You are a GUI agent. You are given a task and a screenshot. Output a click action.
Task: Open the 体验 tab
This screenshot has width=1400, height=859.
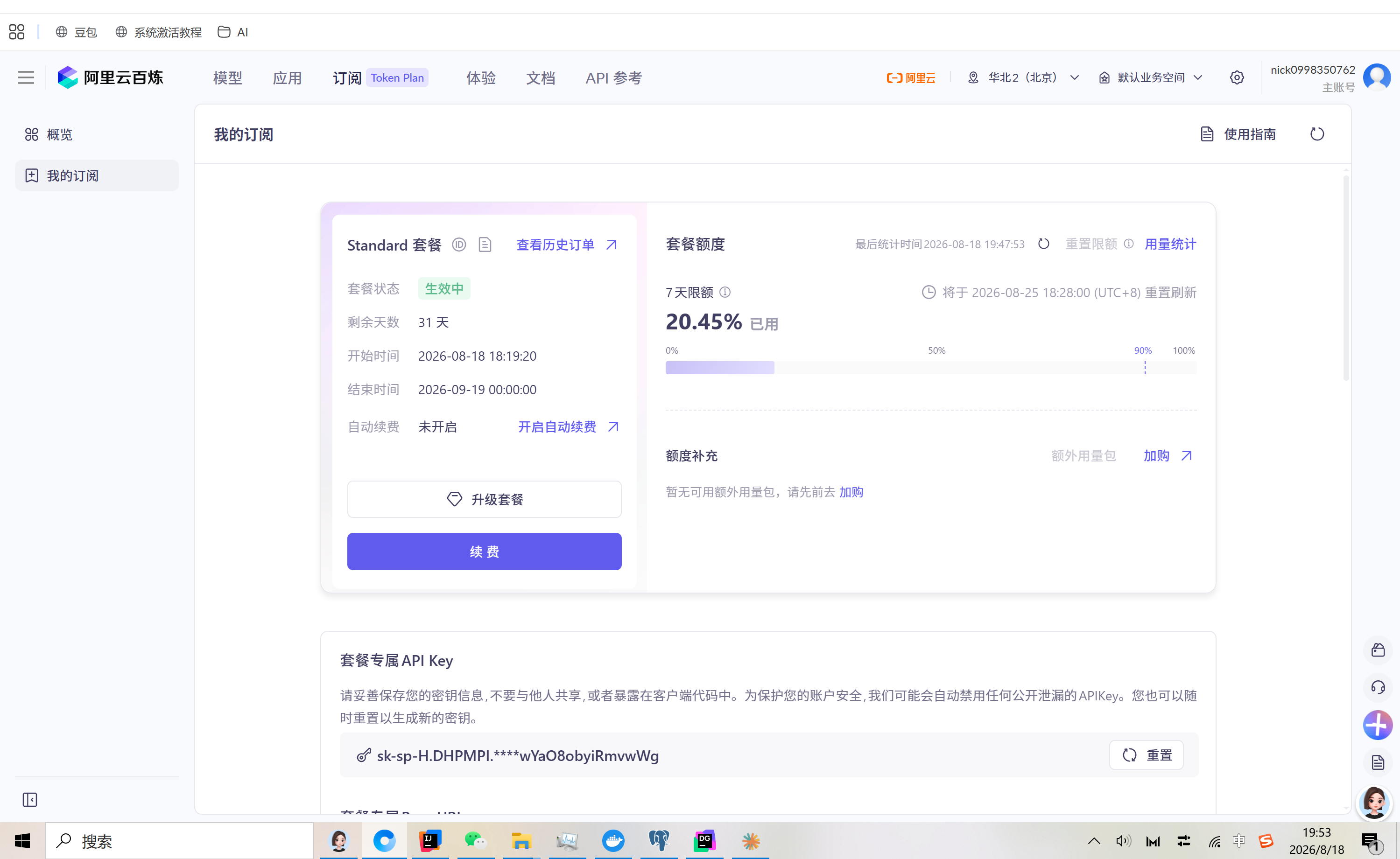[x=481, y=78]
